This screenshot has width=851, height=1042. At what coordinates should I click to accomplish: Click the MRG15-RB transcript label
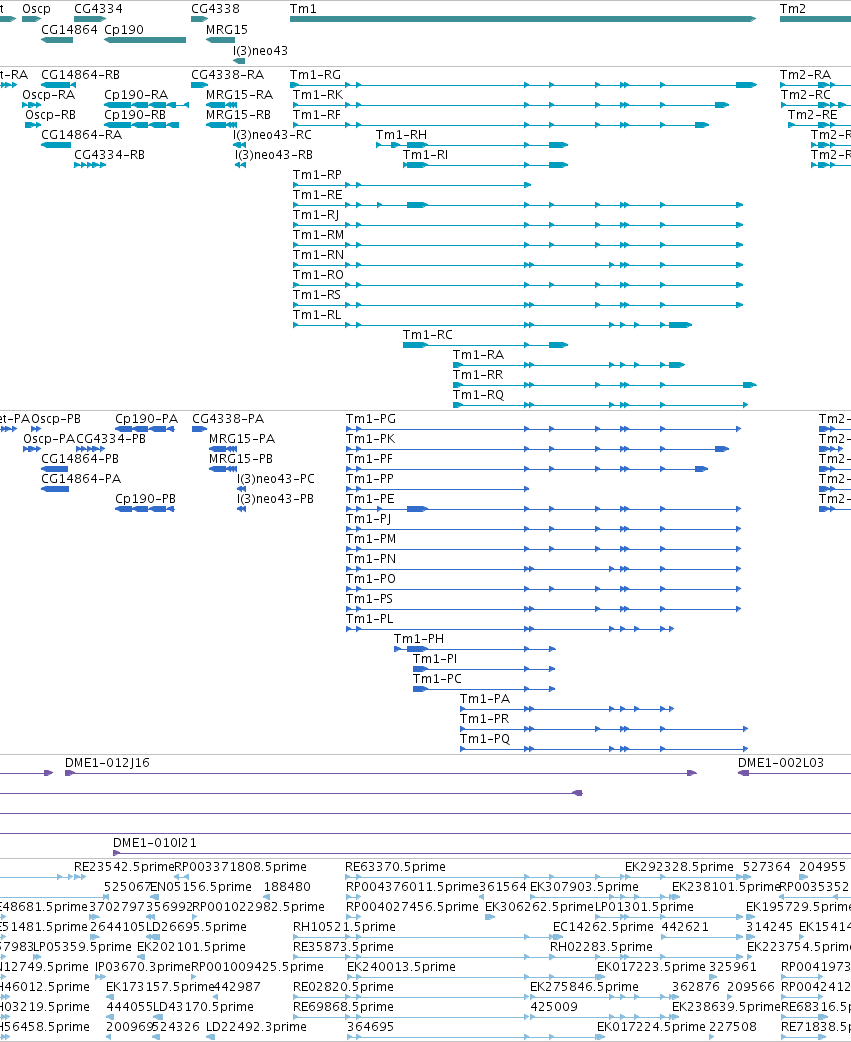(238, 115)
